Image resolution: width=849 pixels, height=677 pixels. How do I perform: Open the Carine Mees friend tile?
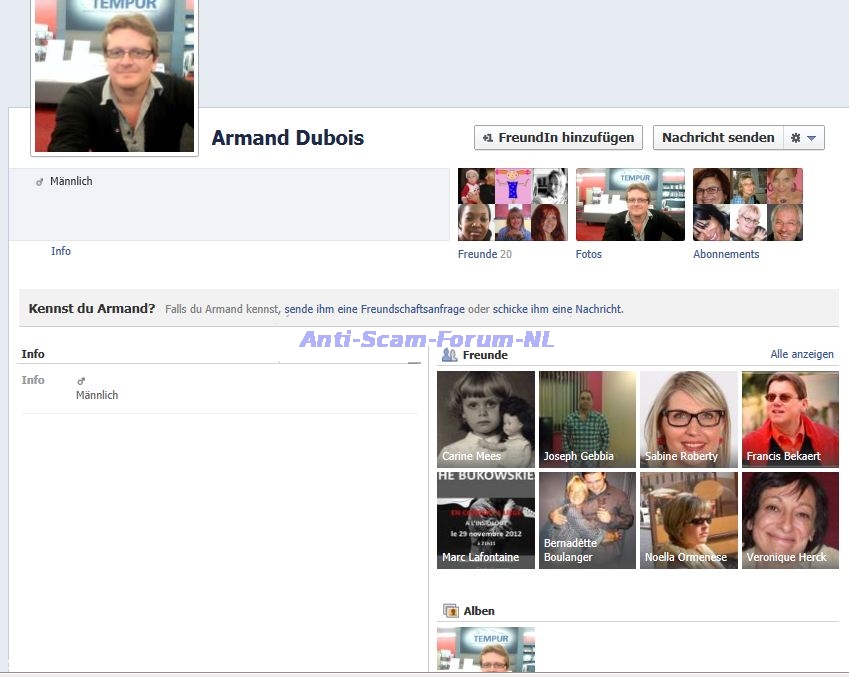(486, 419)
